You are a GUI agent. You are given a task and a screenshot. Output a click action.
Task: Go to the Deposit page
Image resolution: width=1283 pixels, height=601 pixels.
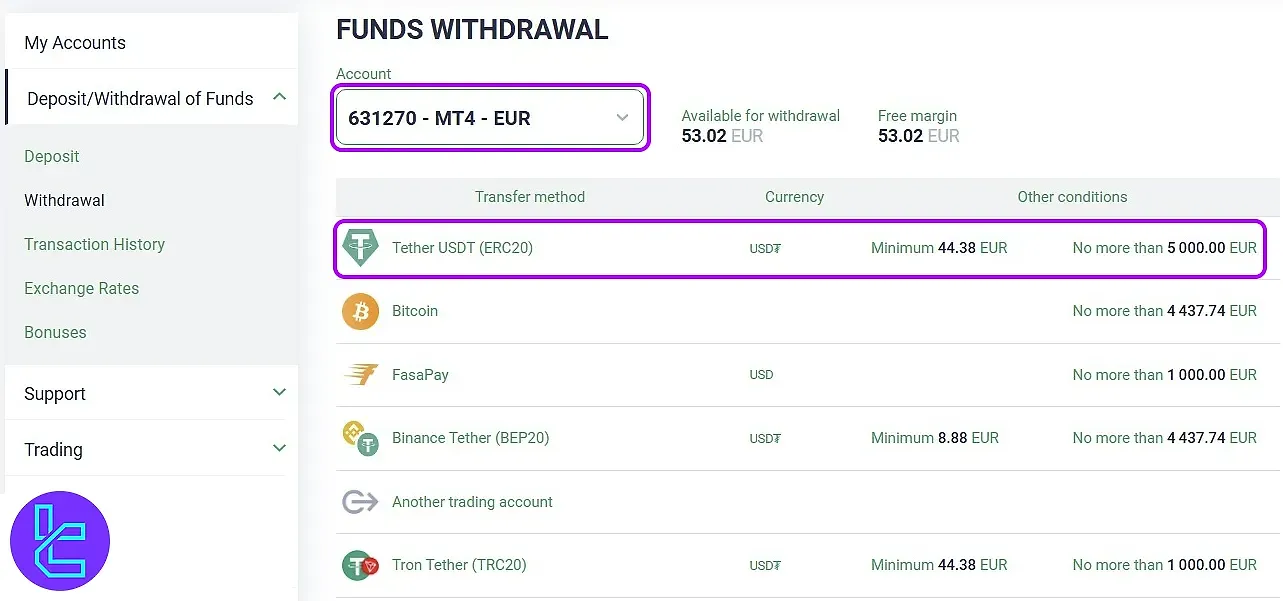[52, 156]
